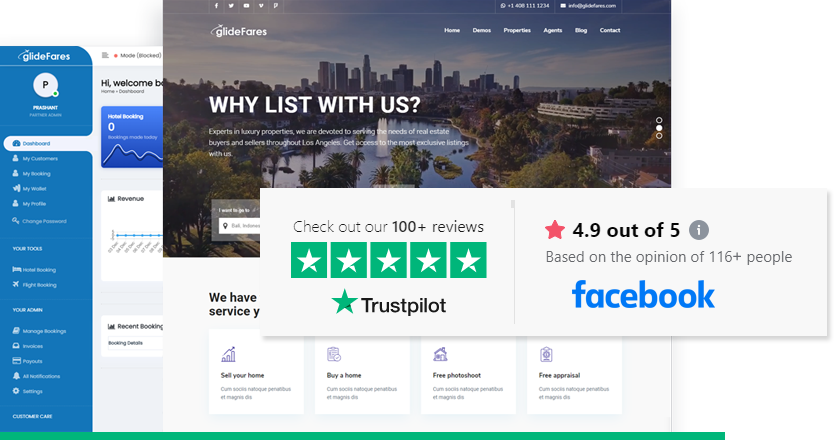This screenshot has height=440, width=834.
Task: Open My Booking in the sidebar
Action: click(31, 173)
